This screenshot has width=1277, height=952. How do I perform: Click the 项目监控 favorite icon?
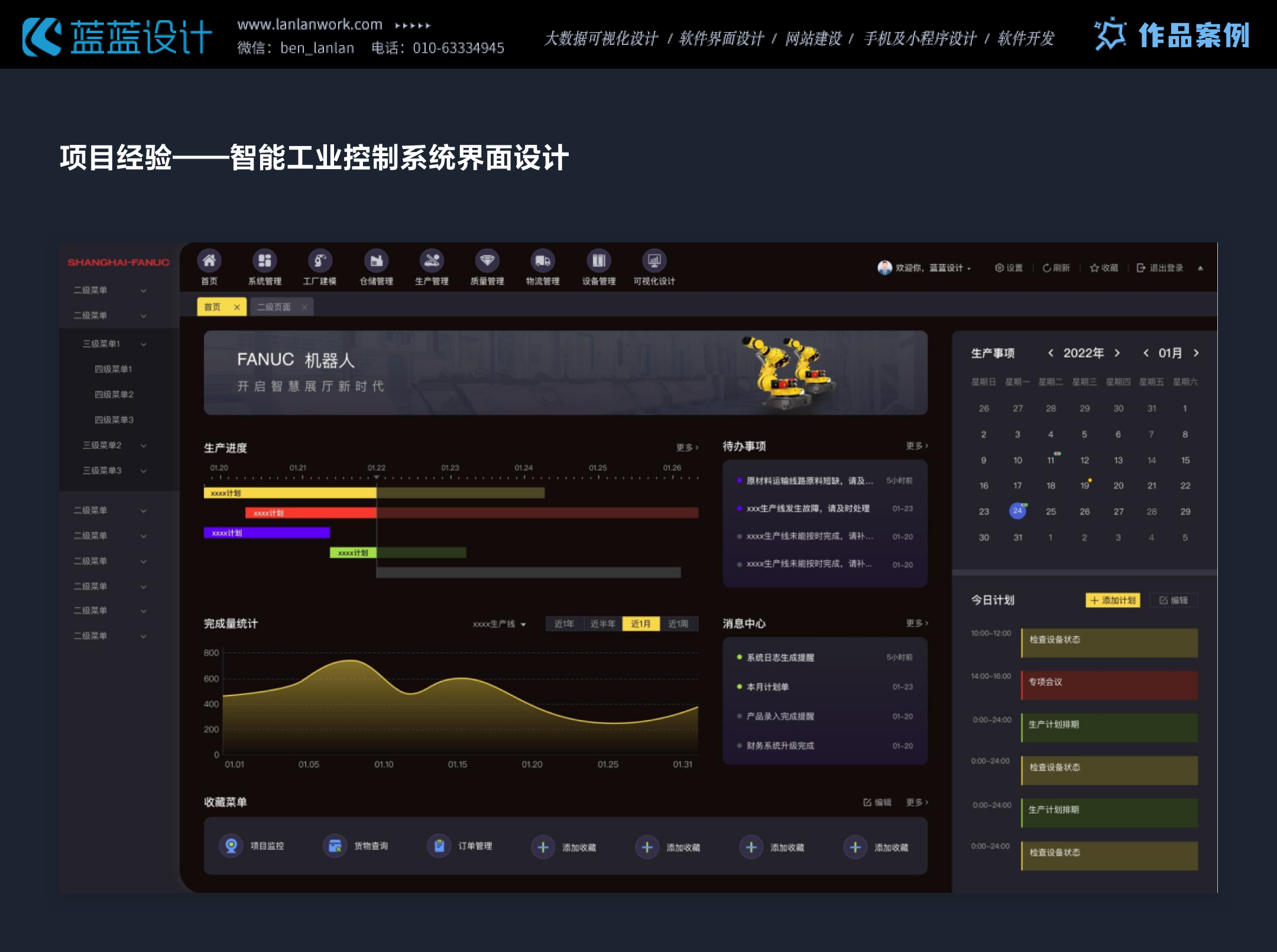click(x=231, y=846)
